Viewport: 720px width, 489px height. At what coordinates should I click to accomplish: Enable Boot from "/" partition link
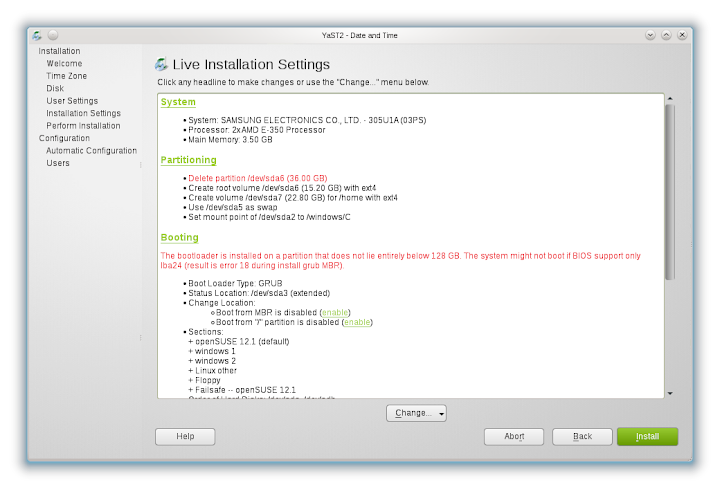coord(357,322)
